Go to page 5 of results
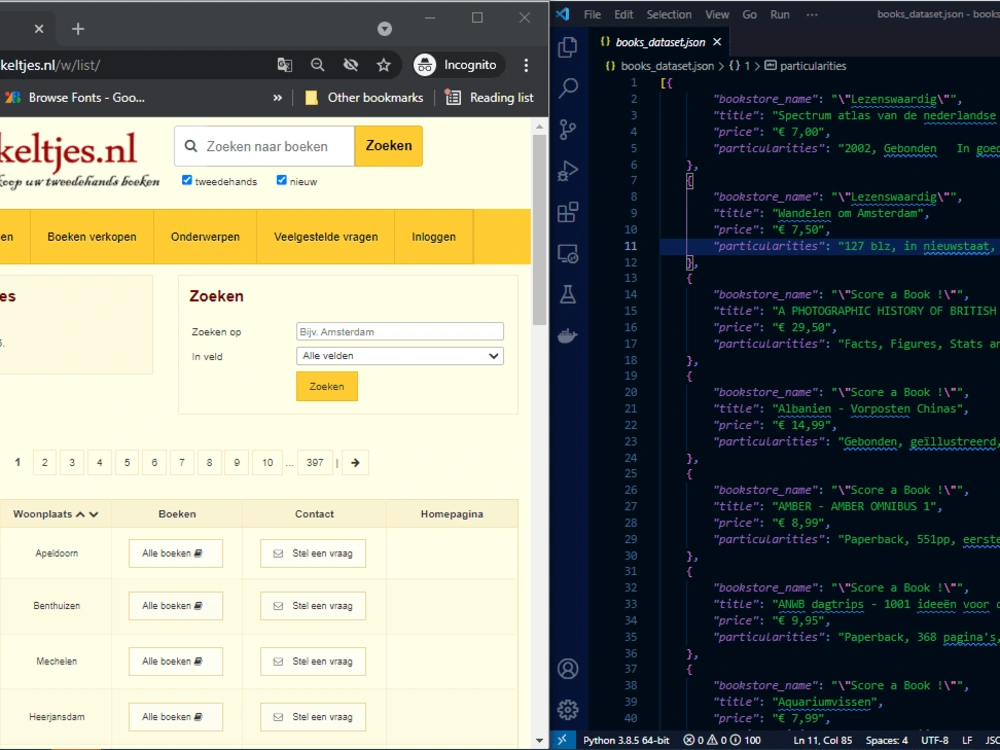 click(x=126, y=462)
